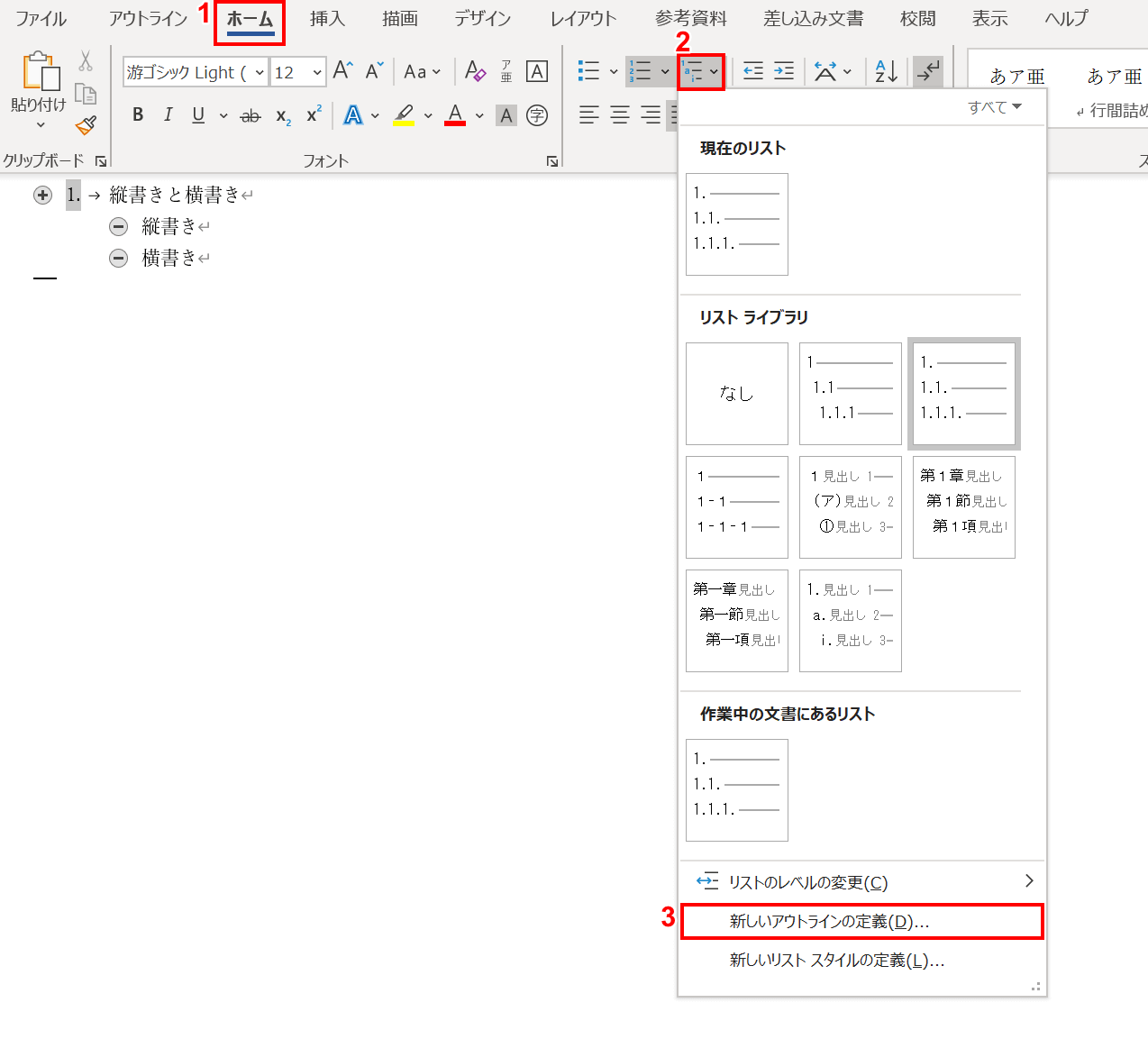Toggle bold formatting
The image size is (1148, 1039).
point(138,114)
